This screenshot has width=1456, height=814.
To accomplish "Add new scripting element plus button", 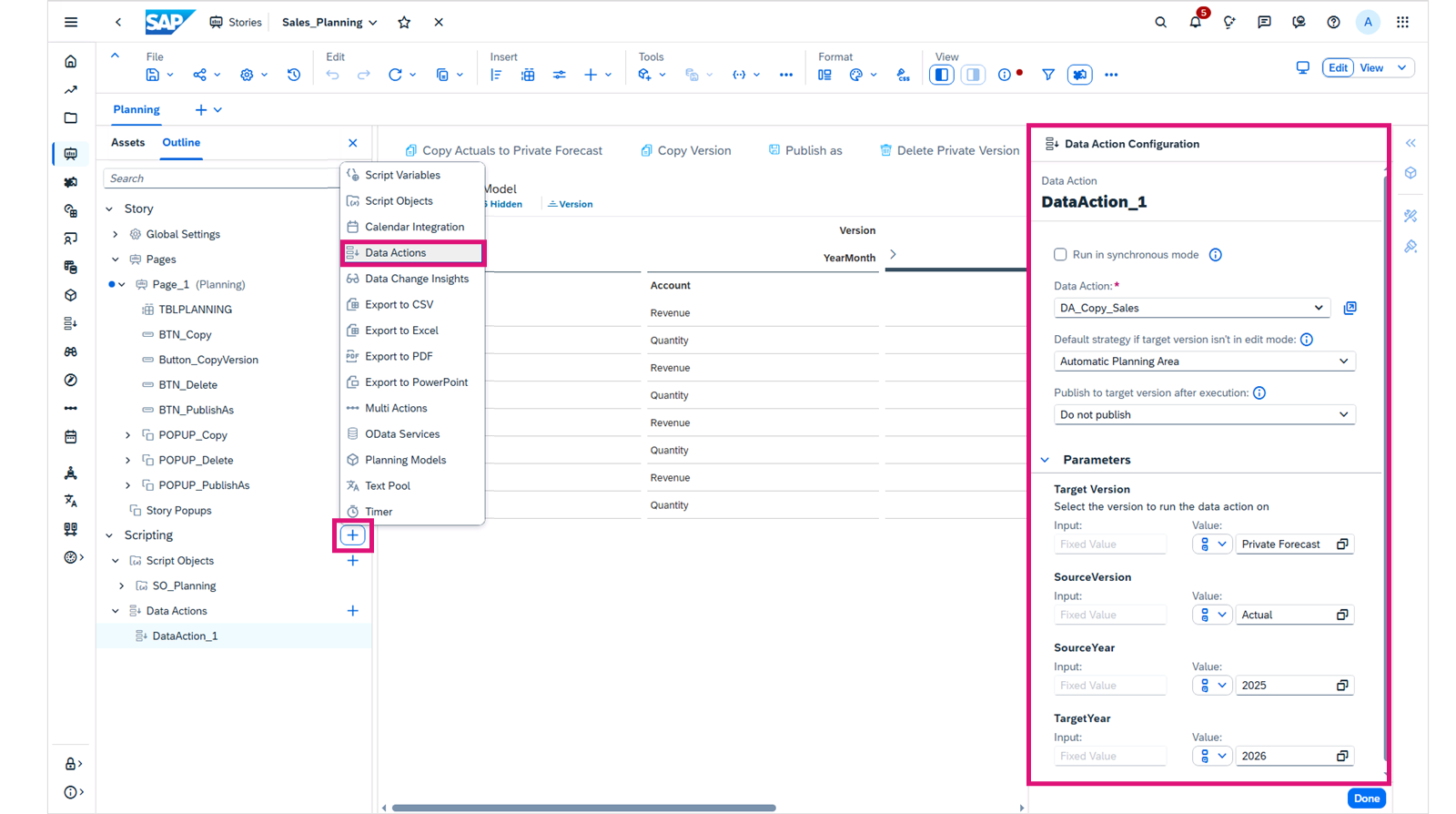I will pos(353,535).
